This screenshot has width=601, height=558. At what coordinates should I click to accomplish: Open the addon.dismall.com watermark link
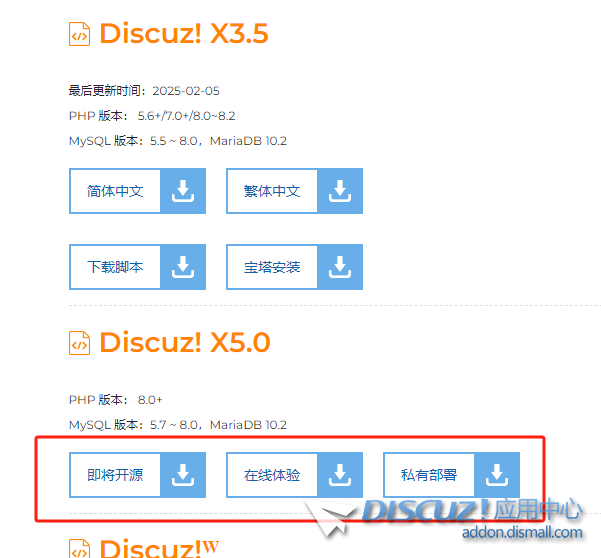coord(522,532)
